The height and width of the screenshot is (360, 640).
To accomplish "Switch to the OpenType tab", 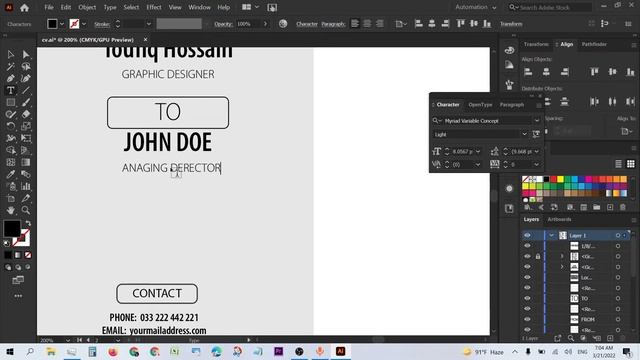I will click(x=480, y=105).
